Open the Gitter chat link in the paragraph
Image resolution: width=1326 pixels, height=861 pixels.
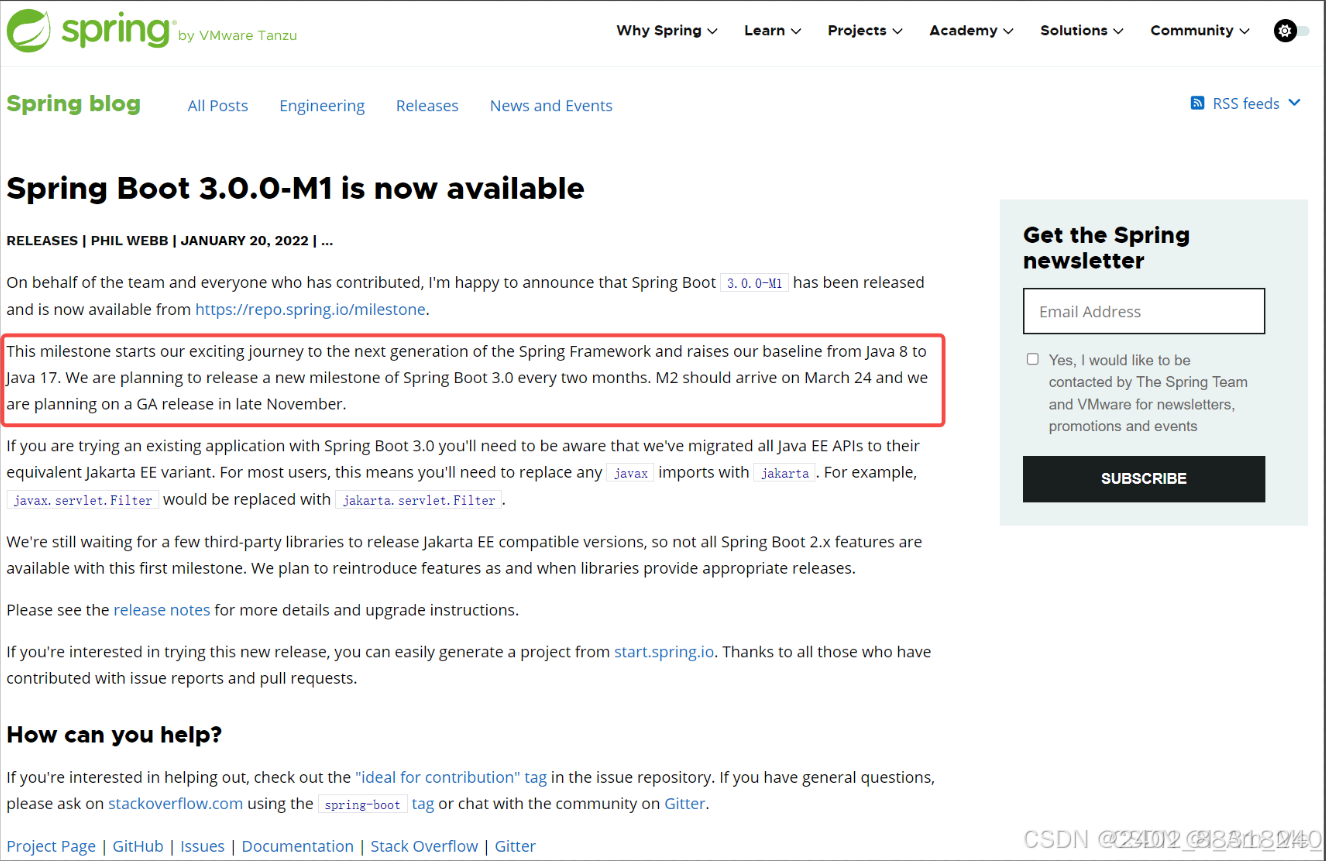685,804
